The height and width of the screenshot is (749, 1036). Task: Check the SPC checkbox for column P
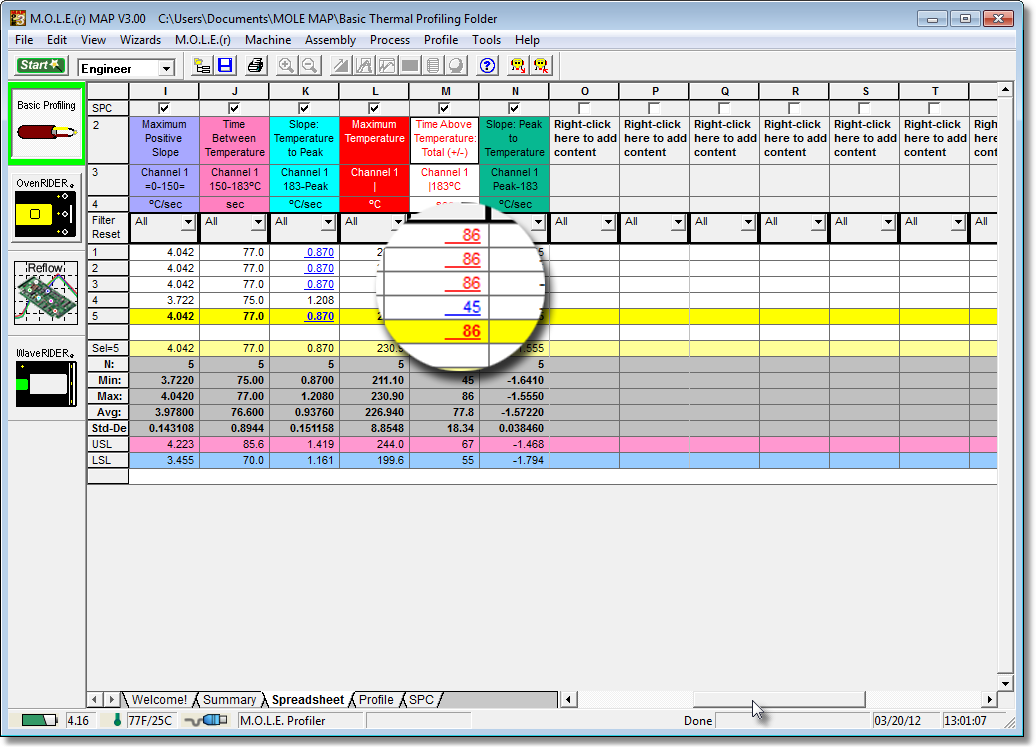coord(654,108)
